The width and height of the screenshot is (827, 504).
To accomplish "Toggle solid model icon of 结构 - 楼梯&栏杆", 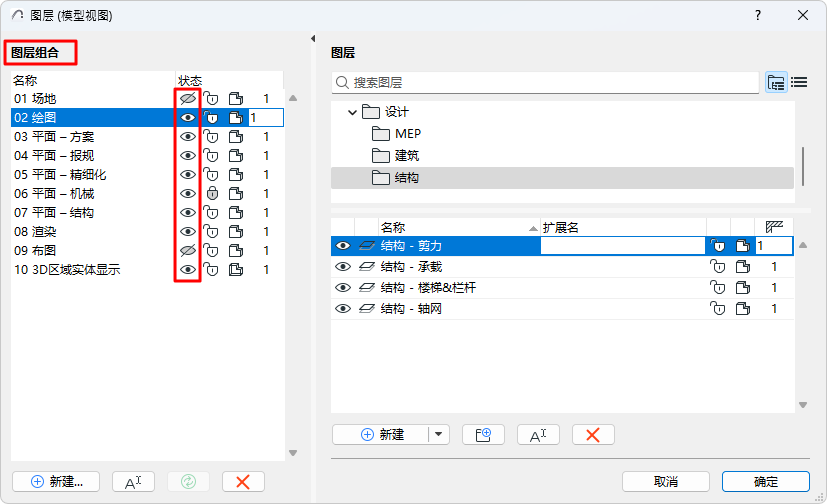I will click(743, 288).
